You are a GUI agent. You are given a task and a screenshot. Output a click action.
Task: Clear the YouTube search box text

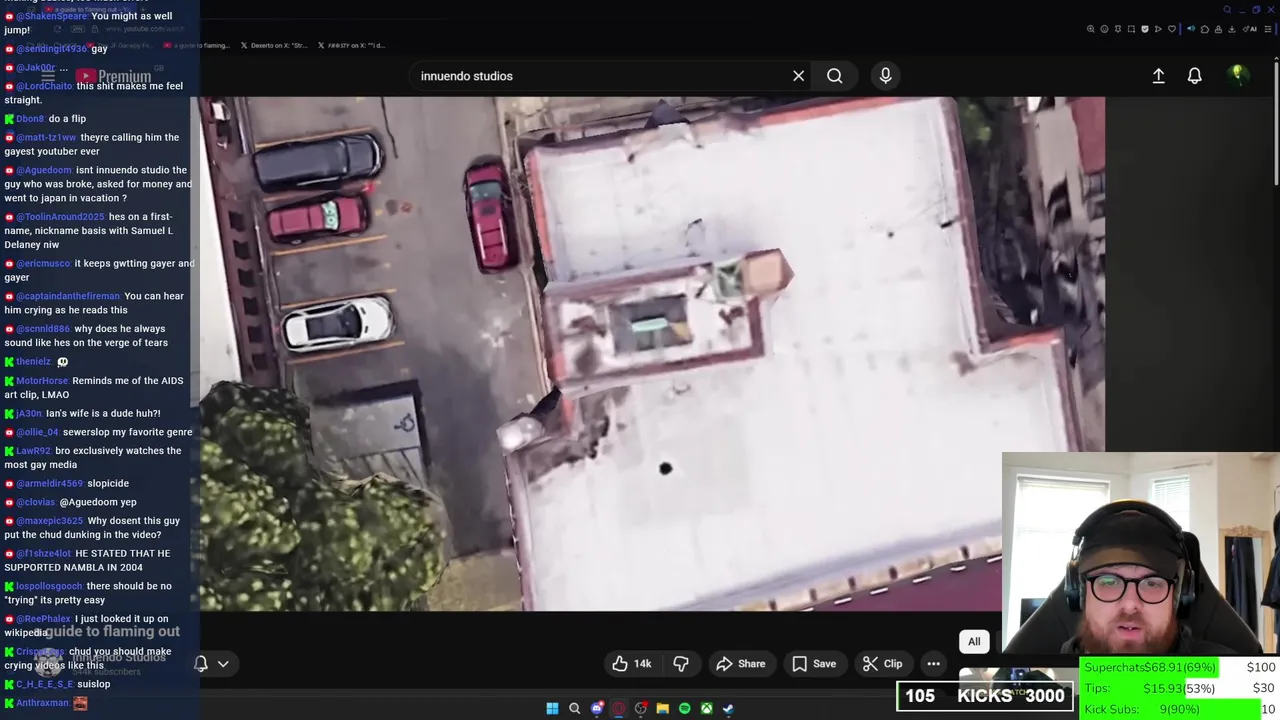798,76
